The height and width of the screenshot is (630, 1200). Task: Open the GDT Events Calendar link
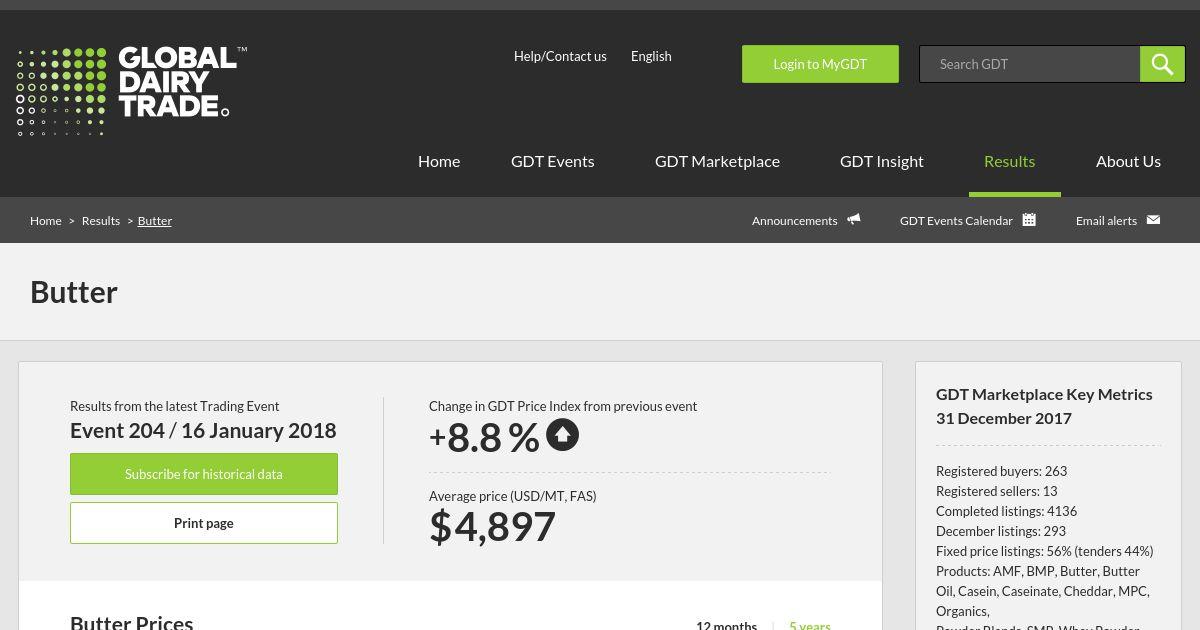click(x=956, y=220)
